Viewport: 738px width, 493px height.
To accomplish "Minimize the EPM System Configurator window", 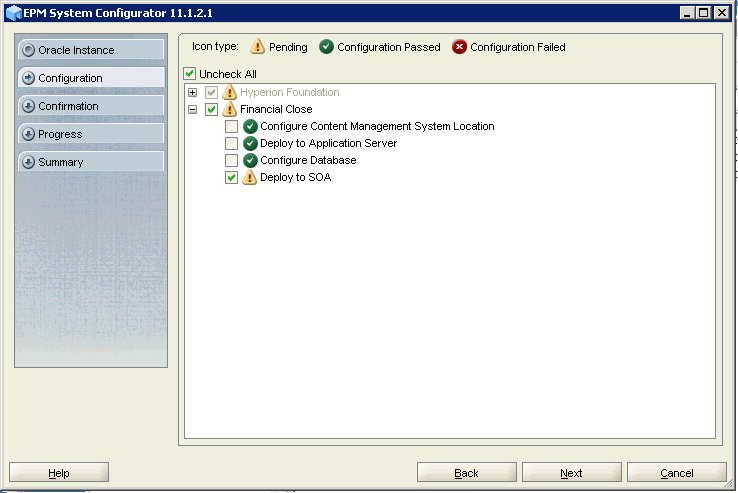I will [x=687, y=13].
